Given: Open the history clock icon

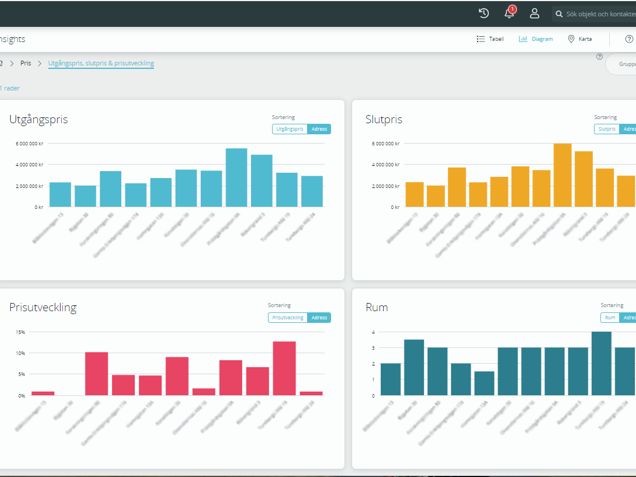Looking at the screenshot, I should pos(483,13).
